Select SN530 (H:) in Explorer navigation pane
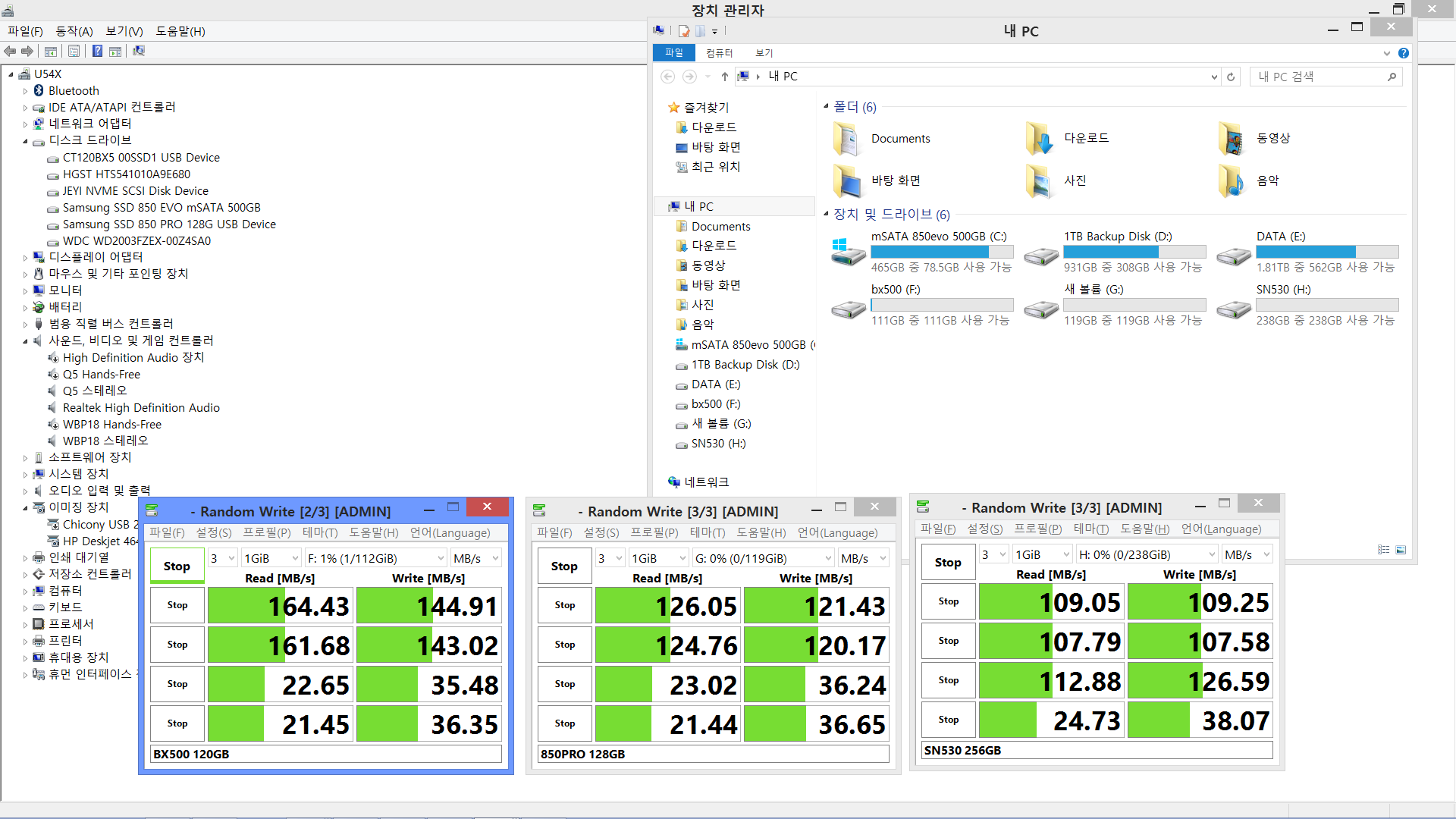Screen dimensions: 1456x819 pos(719,444)
